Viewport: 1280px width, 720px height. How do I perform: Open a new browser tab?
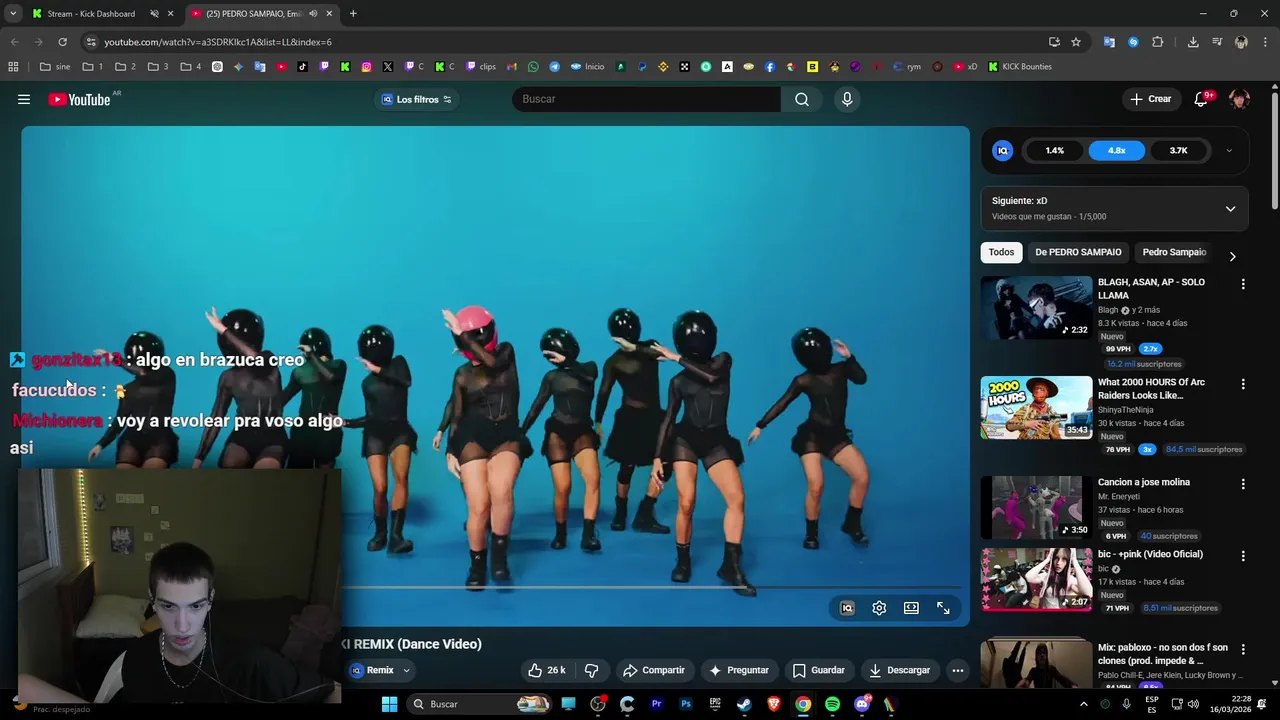tap(353, 14)
